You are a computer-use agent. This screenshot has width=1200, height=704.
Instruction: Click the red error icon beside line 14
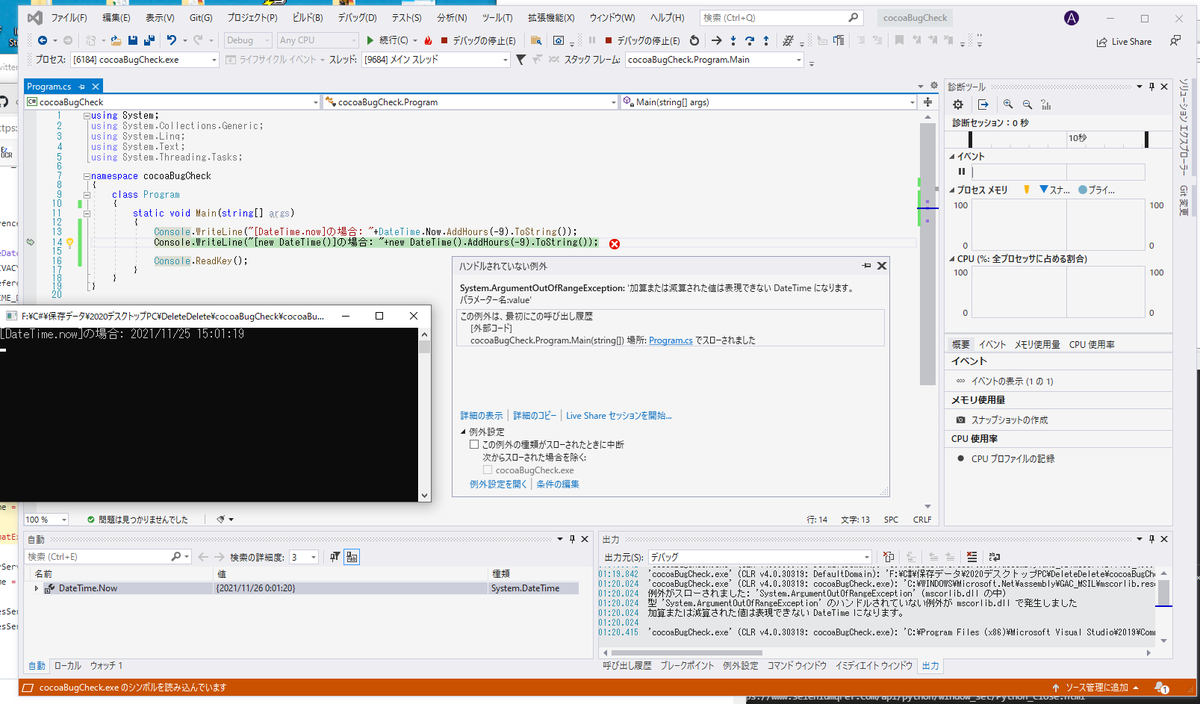pyautogui.click(x=614, y=243)
